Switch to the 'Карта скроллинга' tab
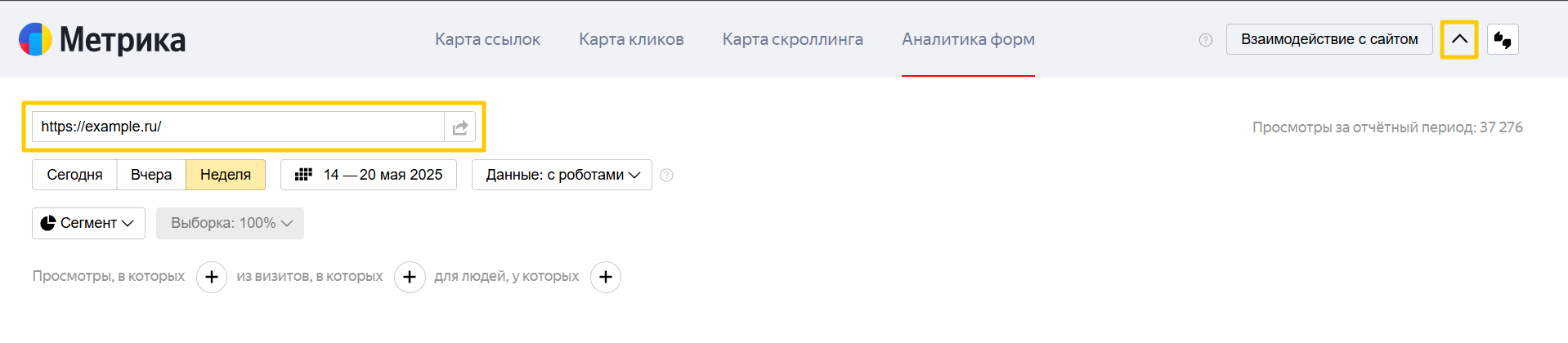The width and height of the screenshot is (1568, 343). 792,39
